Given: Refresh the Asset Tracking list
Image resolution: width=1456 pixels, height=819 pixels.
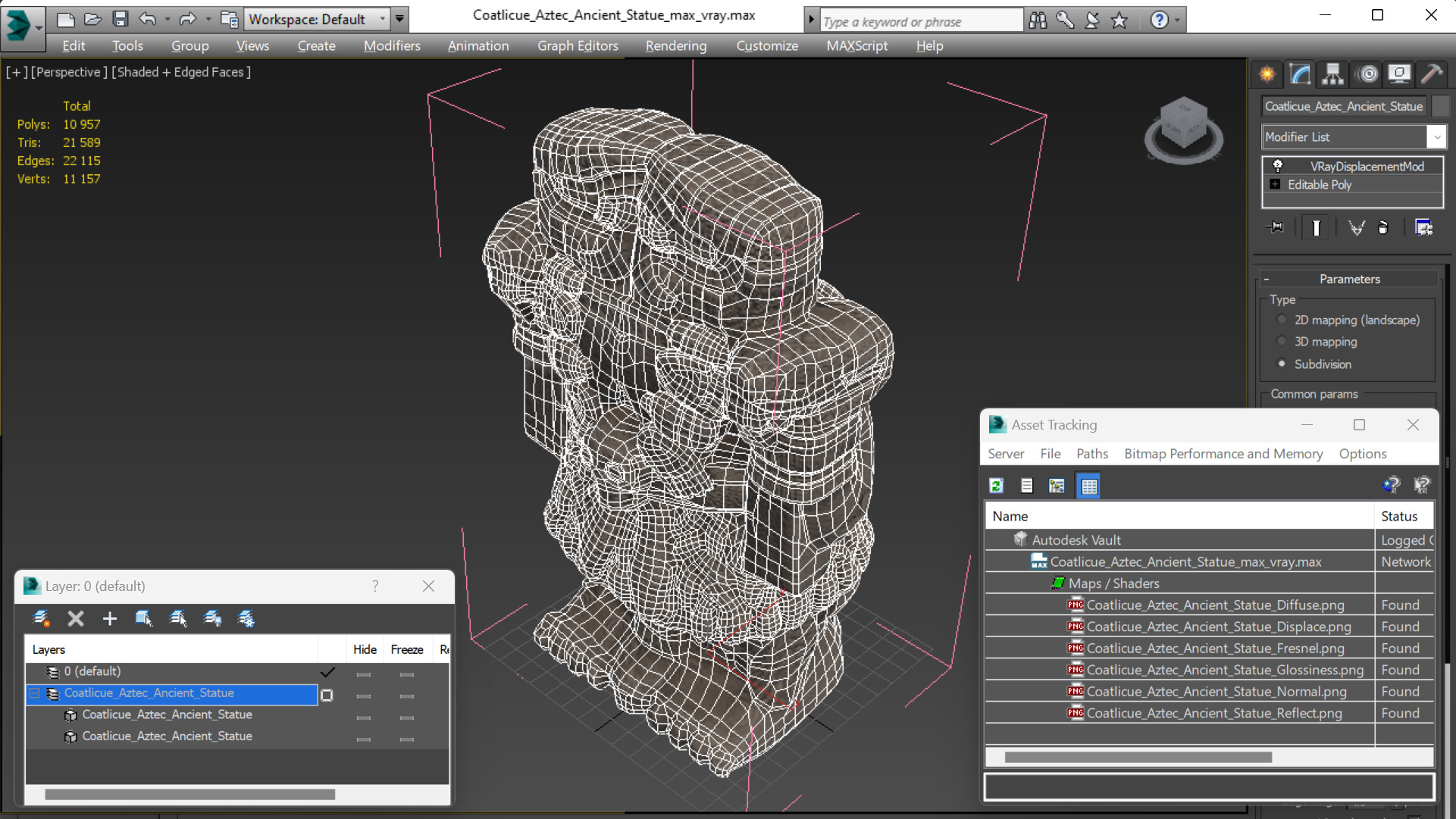Looking at the screenshot, I should [x=997, y=486].
